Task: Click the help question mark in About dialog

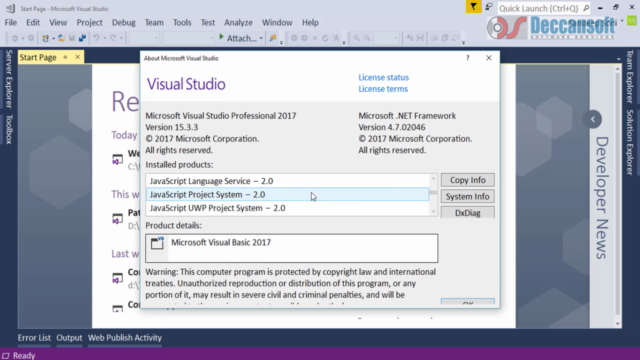Action: coord(468,58)
